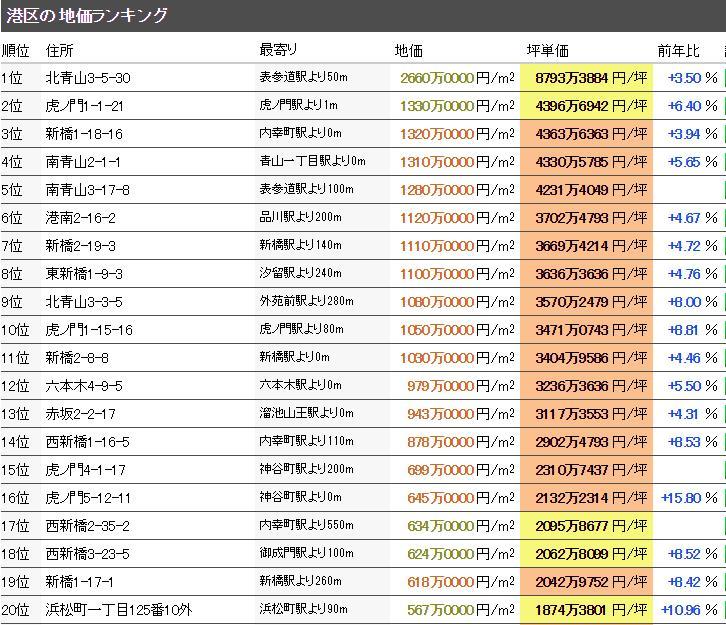Open 浜松町一丁目125番10外 address entry
Screen dimensions: 726x625
point(118,610)
